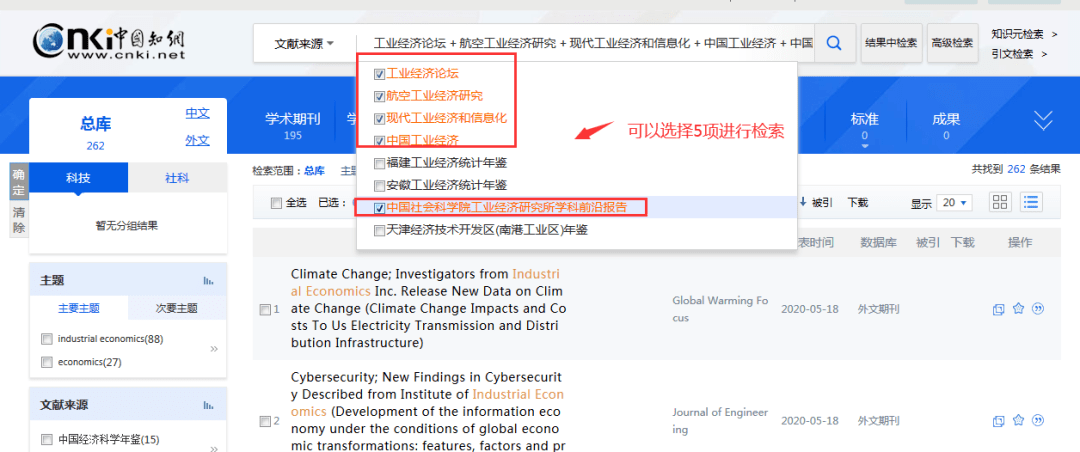Uncheck 航空工业经济研究 option
This screenshot has width=1080, height=452.
(x=379, y=96)
